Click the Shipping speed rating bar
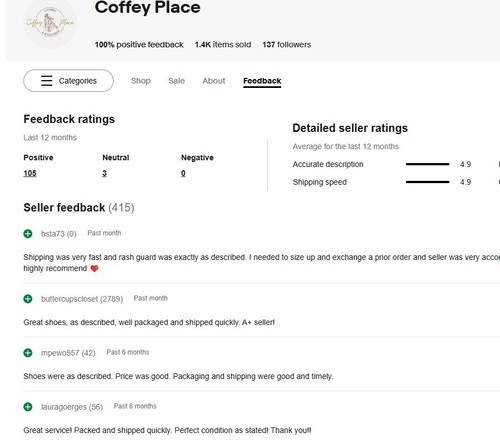The height and width of the screenshot is (443, 500). pyautogui.click(x=427, y=182)
